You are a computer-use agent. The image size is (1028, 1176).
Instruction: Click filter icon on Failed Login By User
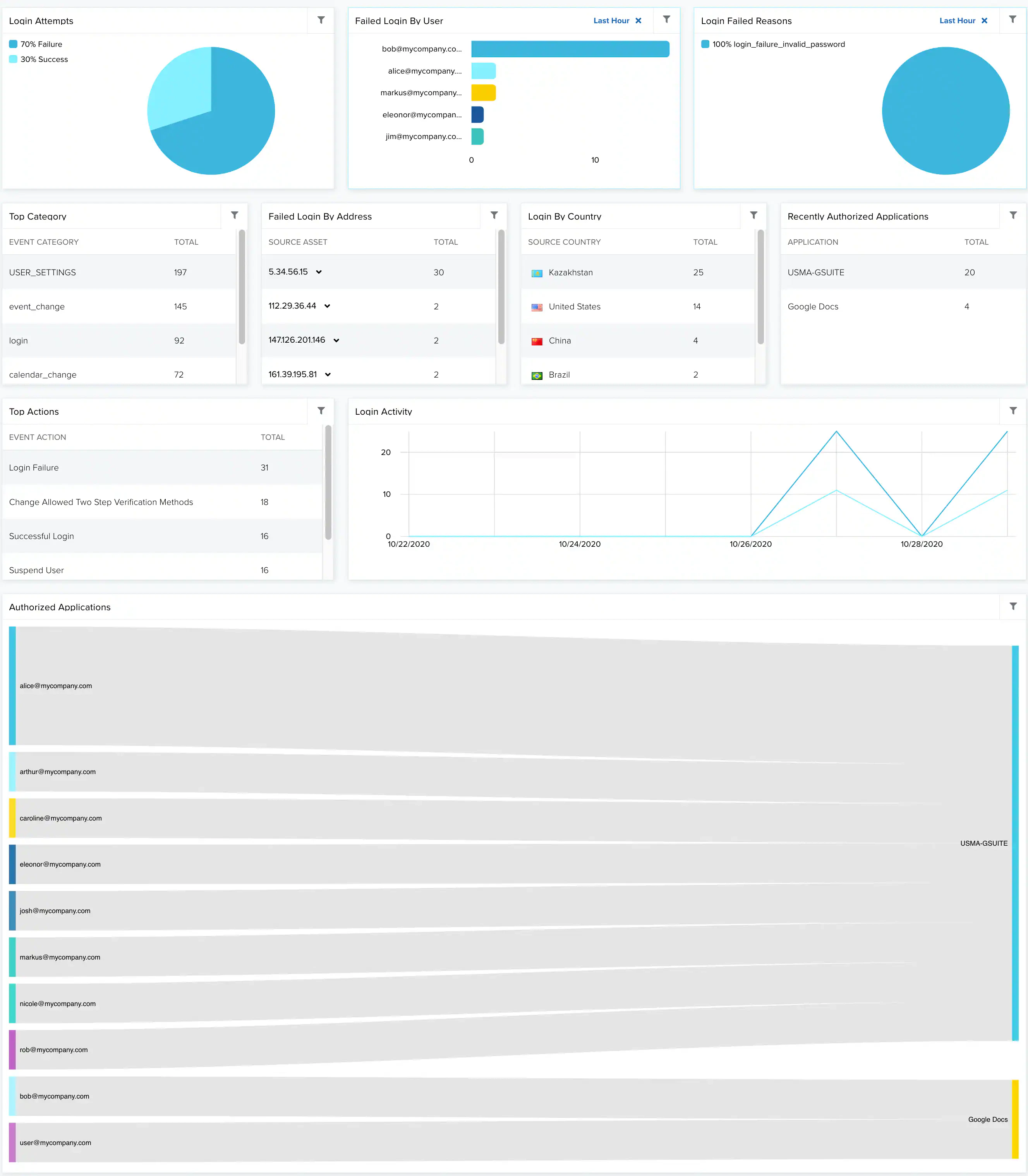tap(667, 20)
